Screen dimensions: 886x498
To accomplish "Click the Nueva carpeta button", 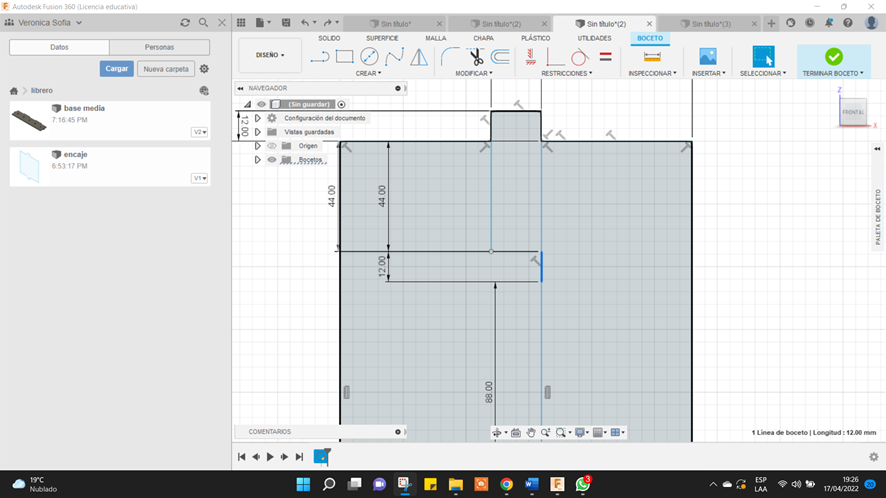I will pyautogui.click(x=165, y=69).
